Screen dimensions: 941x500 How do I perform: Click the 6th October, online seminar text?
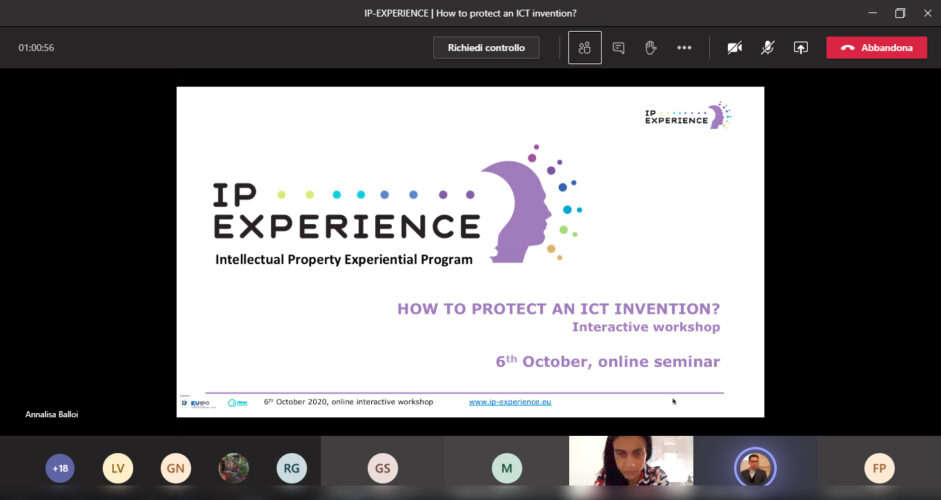click(607, 361)
